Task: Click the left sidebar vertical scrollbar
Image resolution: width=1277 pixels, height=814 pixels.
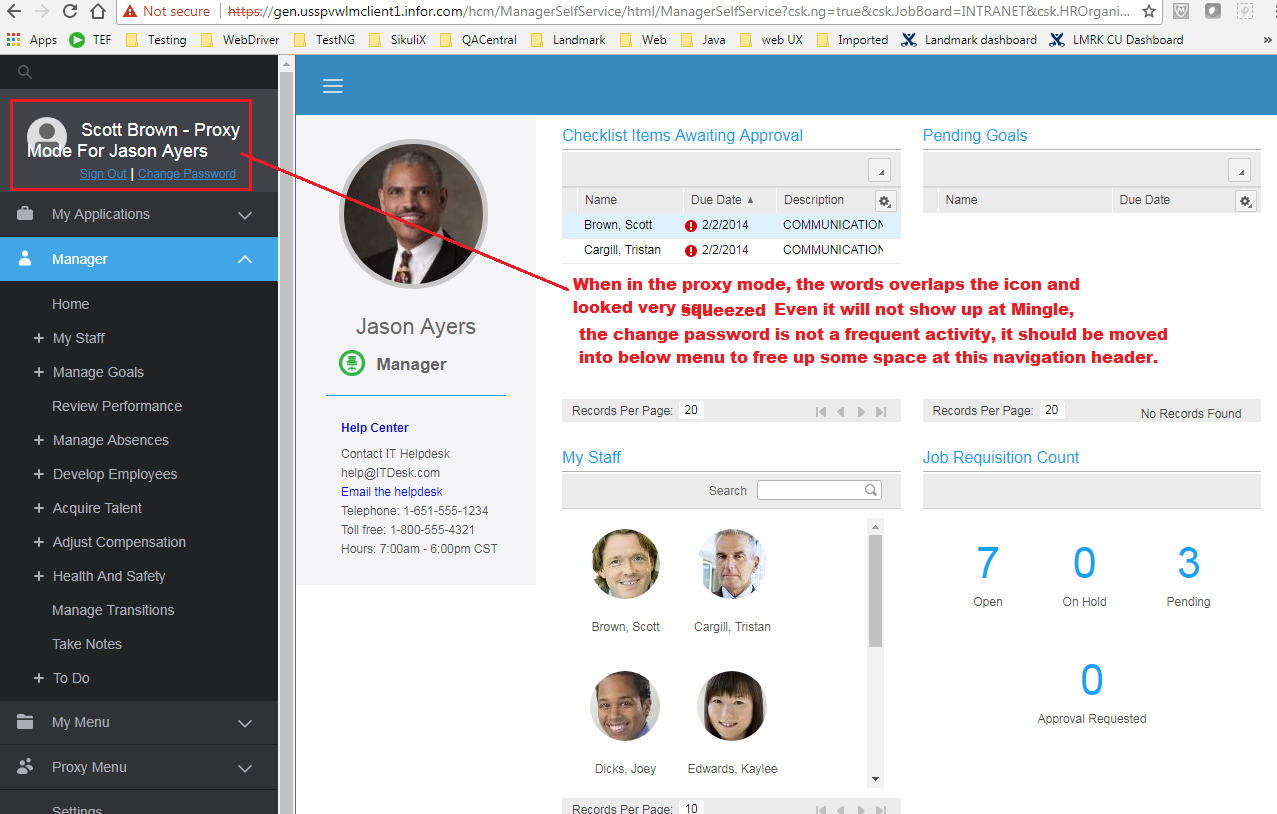Action: pos(287,435)
